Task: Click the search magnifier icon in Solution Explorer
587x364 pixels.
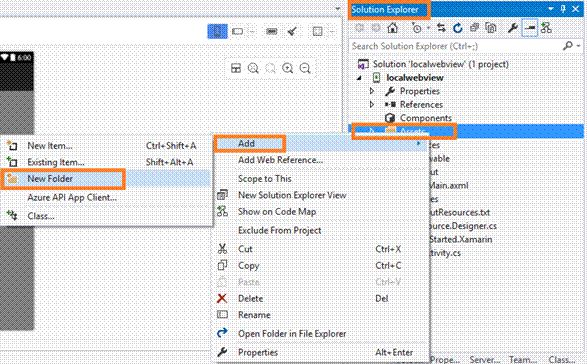Action: (x=568, y=46)
